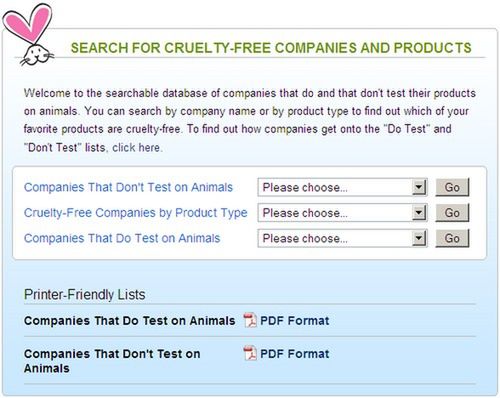Click the Printer-Friendly Lists heading
The width and height of the screenshot is (500, 398).
click(85, 295)
